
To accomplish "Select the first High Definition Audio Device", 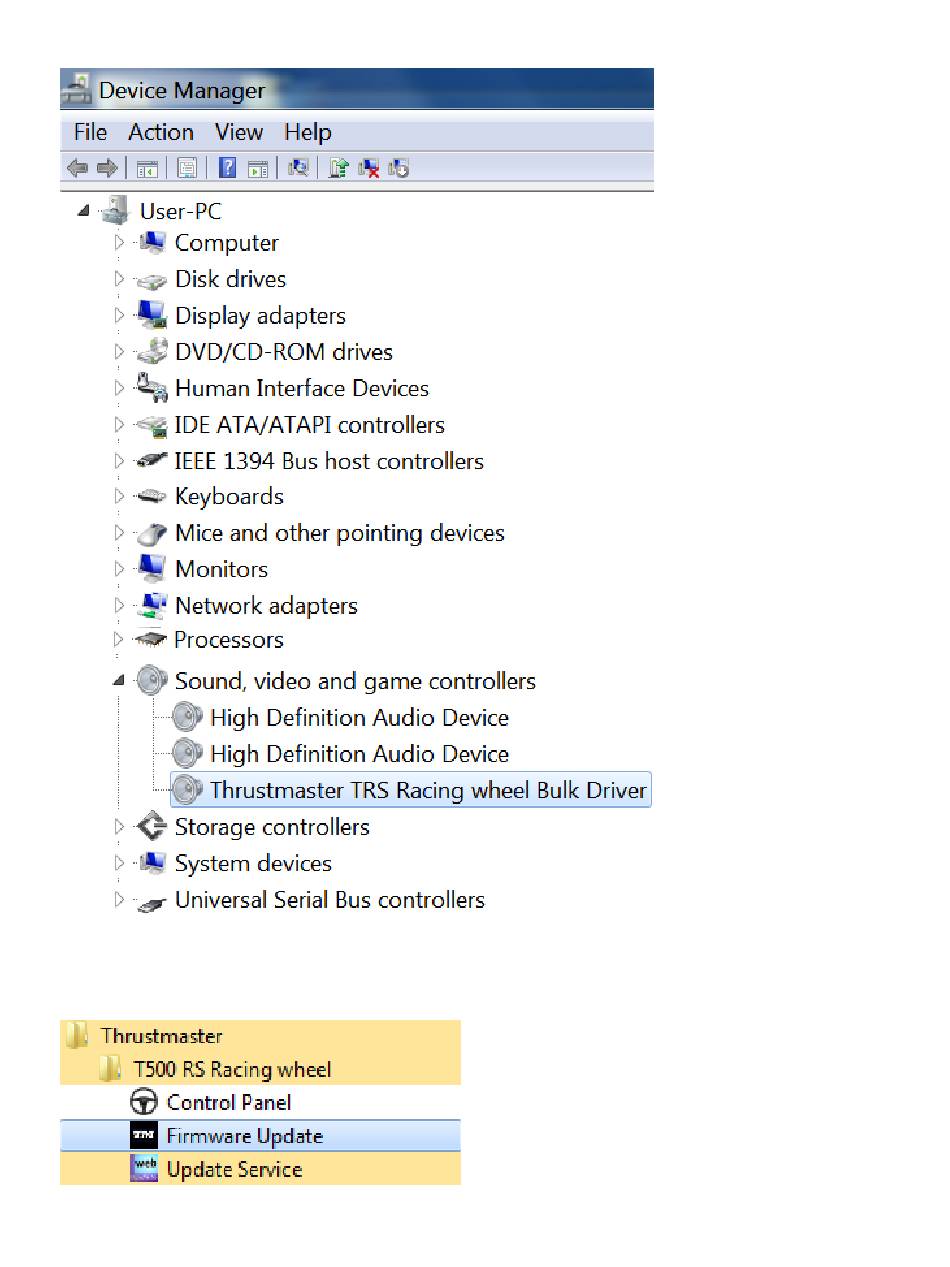I will click(359, 718).
